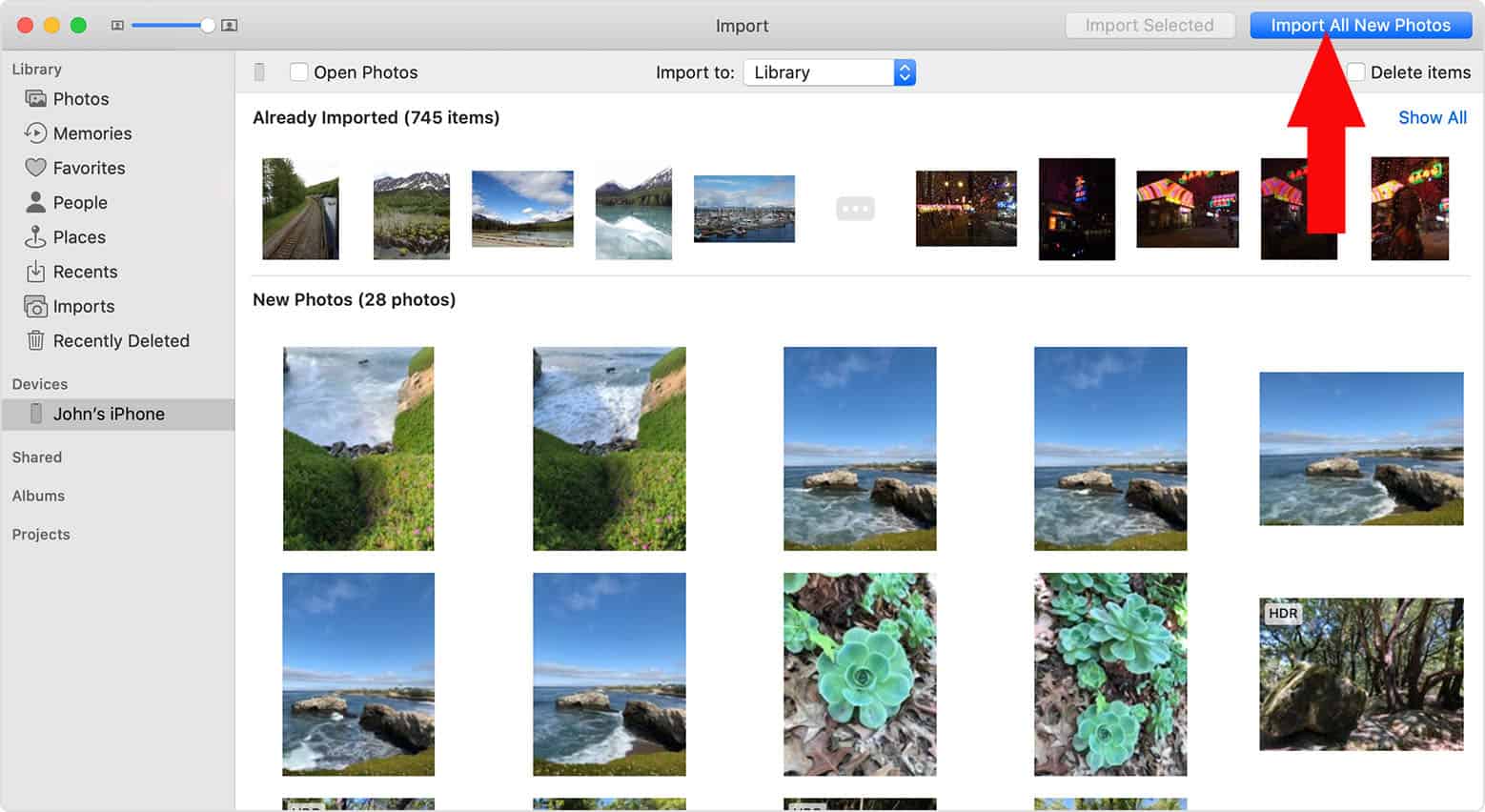Open People using the silhouette icon
The image size is (1485, 812).
(35, 202)
